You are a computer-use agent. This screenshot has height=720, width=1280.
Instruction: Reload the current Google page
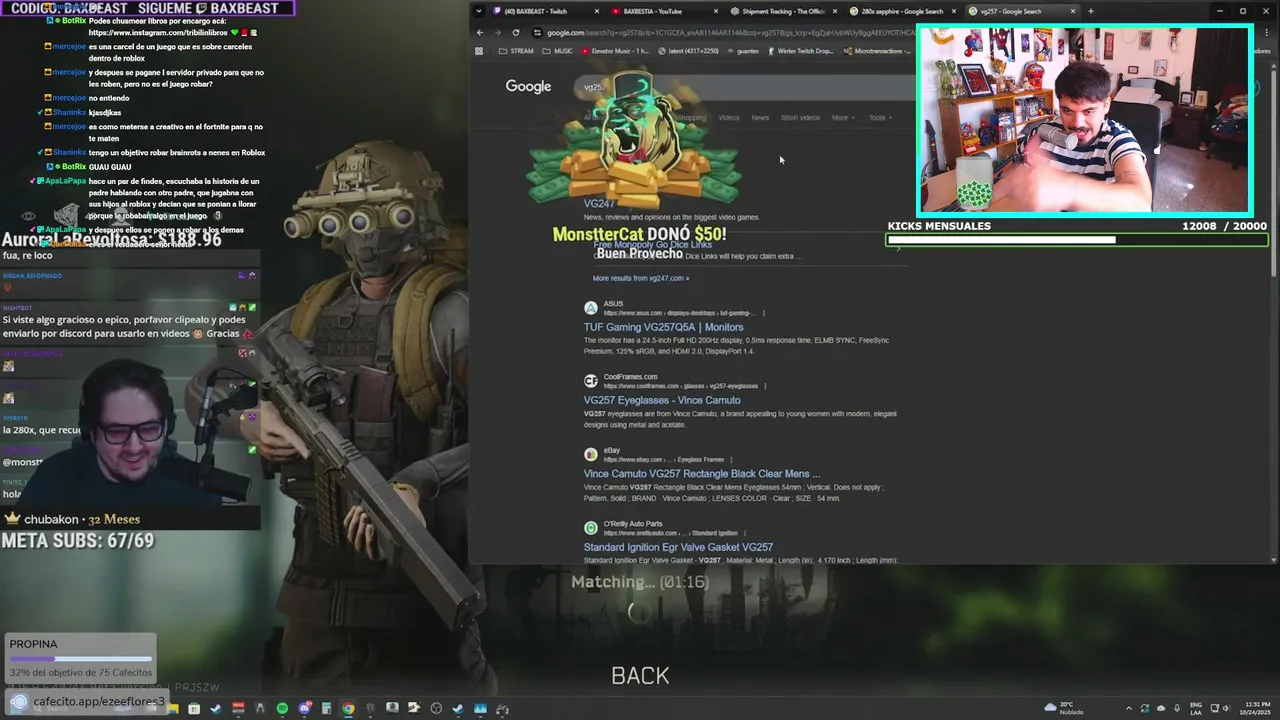(x=516, y=32)
